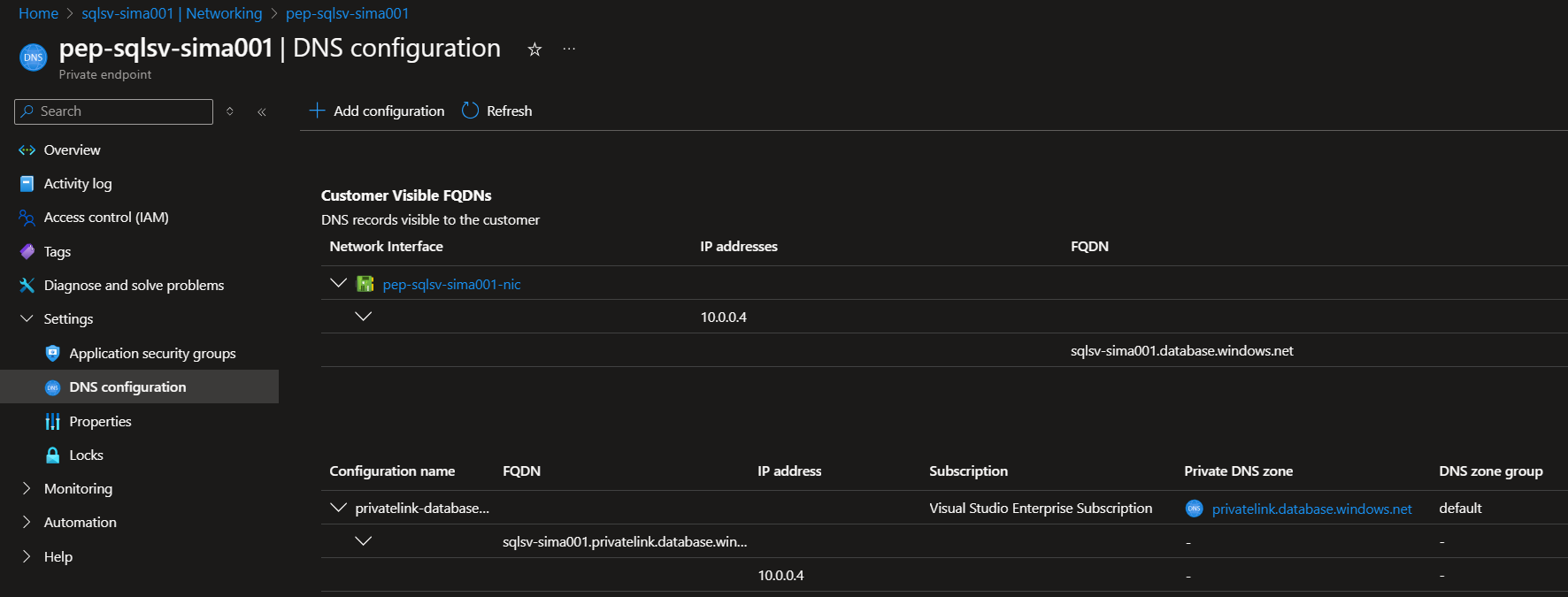Screen dimensions: 1568x597
Task: Open Application security groups menu item
Action: click(152, 353)
